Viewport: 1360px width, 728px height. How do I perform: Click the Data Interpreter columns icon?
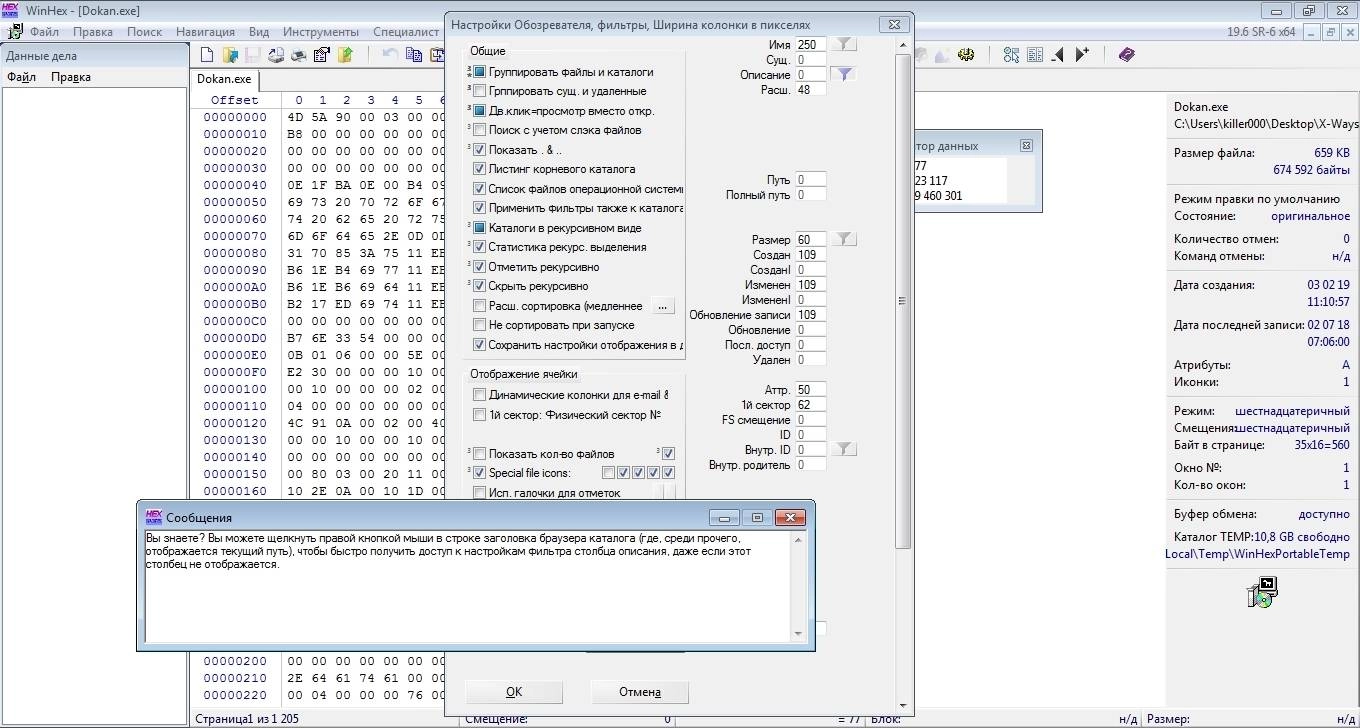click(x=1034, y=55)
